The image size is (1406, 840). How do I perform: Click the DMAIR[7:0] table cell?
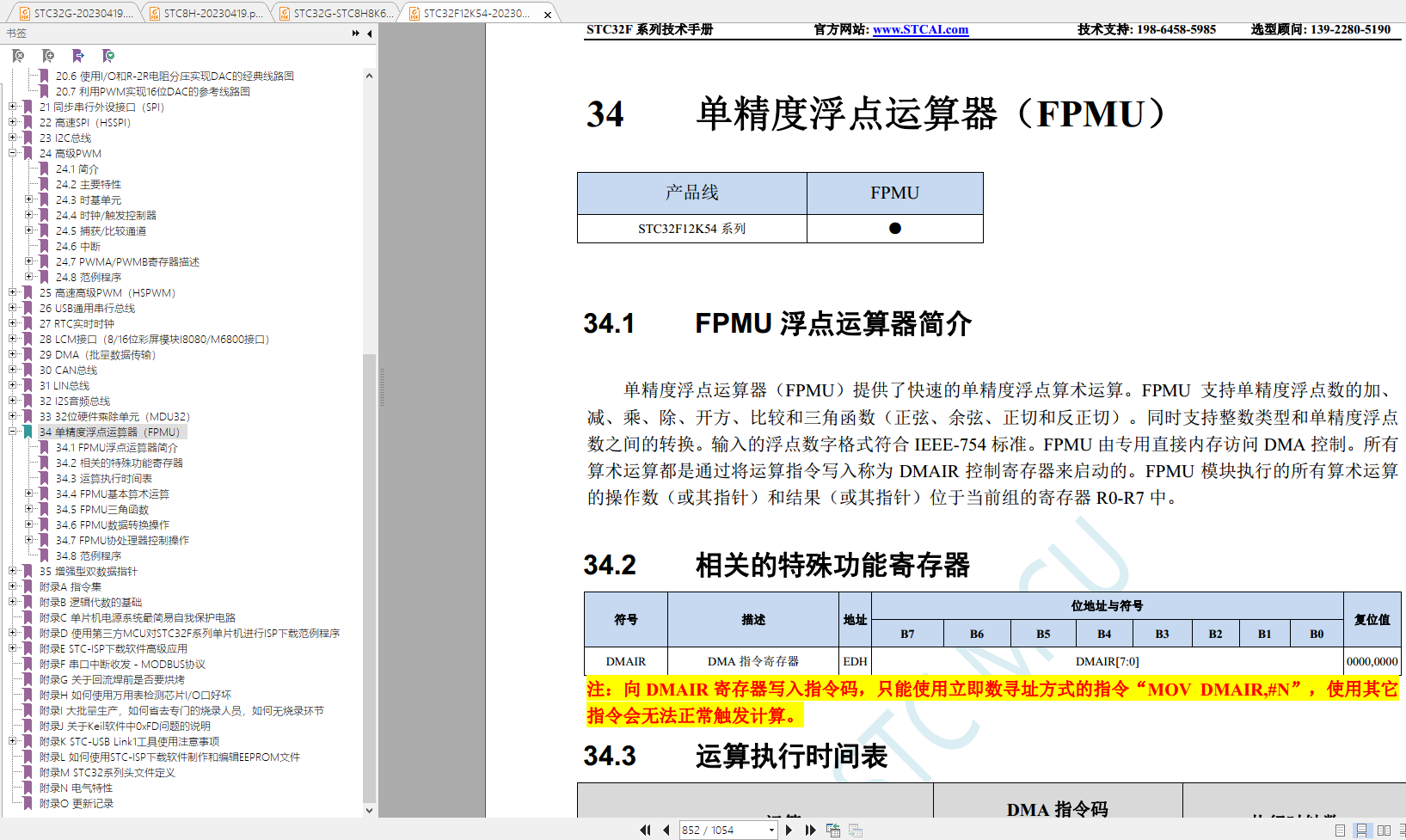pyautogui.click(x=1107, y=661)
